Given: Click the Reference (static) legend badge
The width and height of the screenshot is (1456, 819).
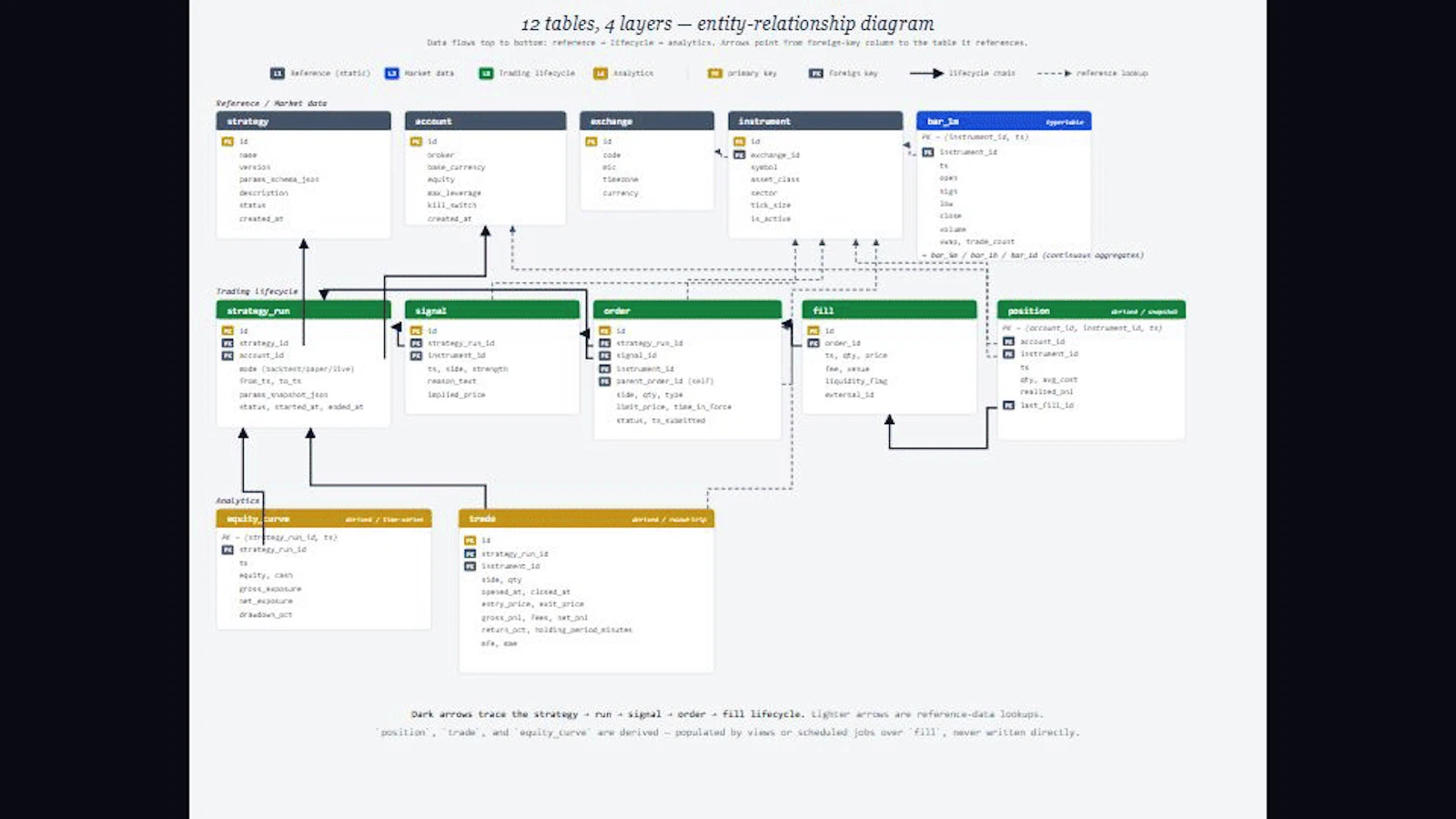Looking at the screenshot, I should [x=278, y=73].
